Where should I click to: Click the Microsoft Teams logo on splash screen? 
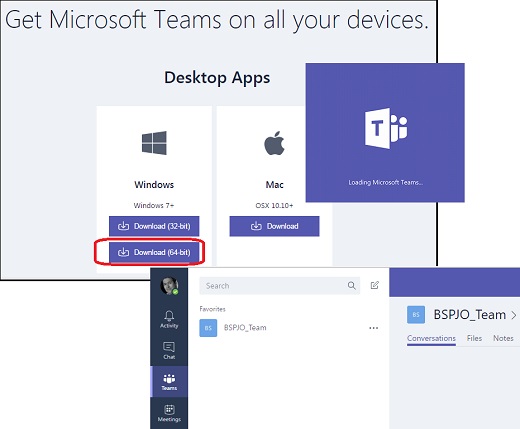(x=386, y=128)
